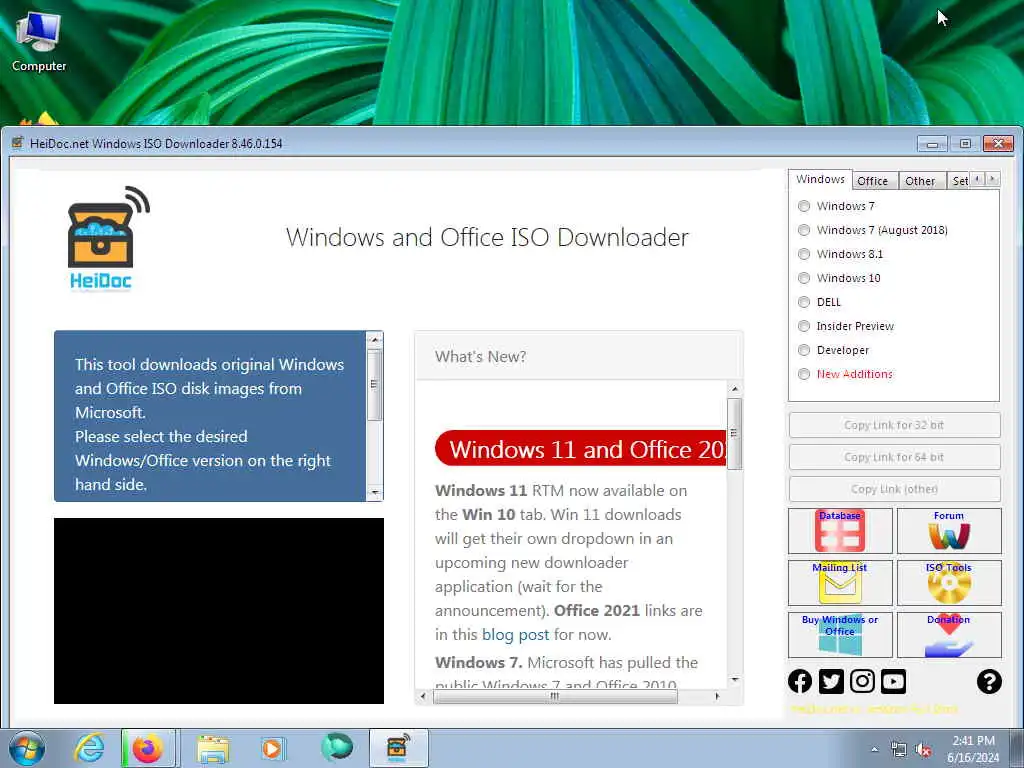The width and height of the screenshot is (1024, 768).
Task: Open the Database icon button
Action: (x=840, y=530)
